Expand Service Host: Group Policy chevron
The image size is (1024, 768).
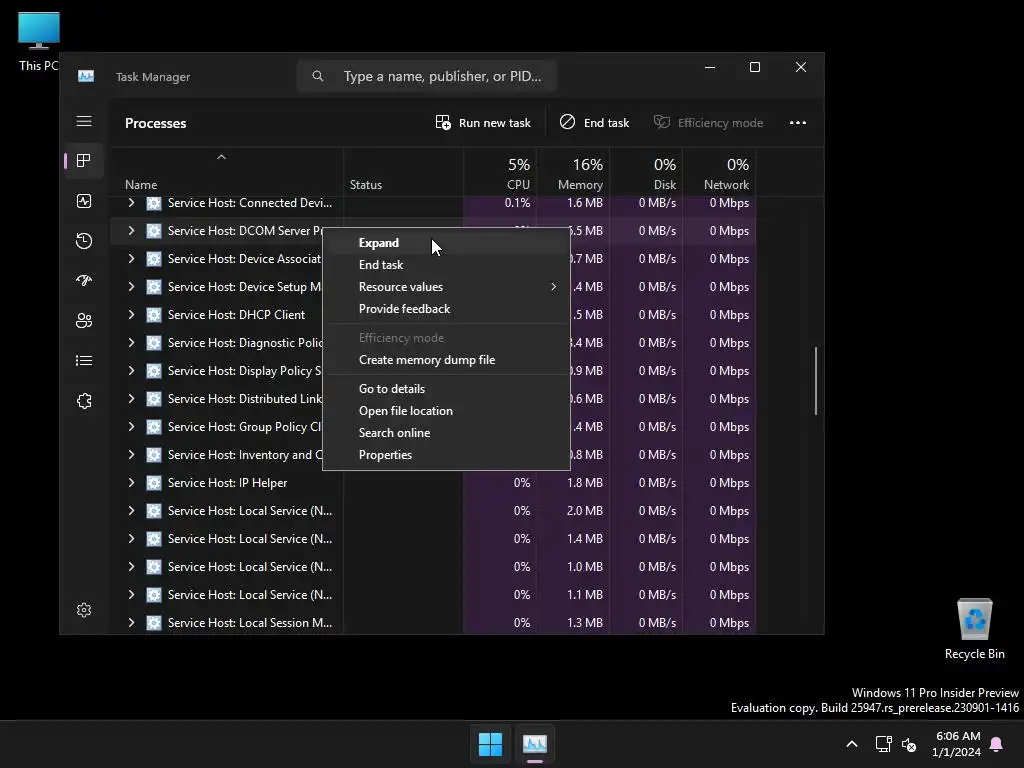[x=131, y=427]
